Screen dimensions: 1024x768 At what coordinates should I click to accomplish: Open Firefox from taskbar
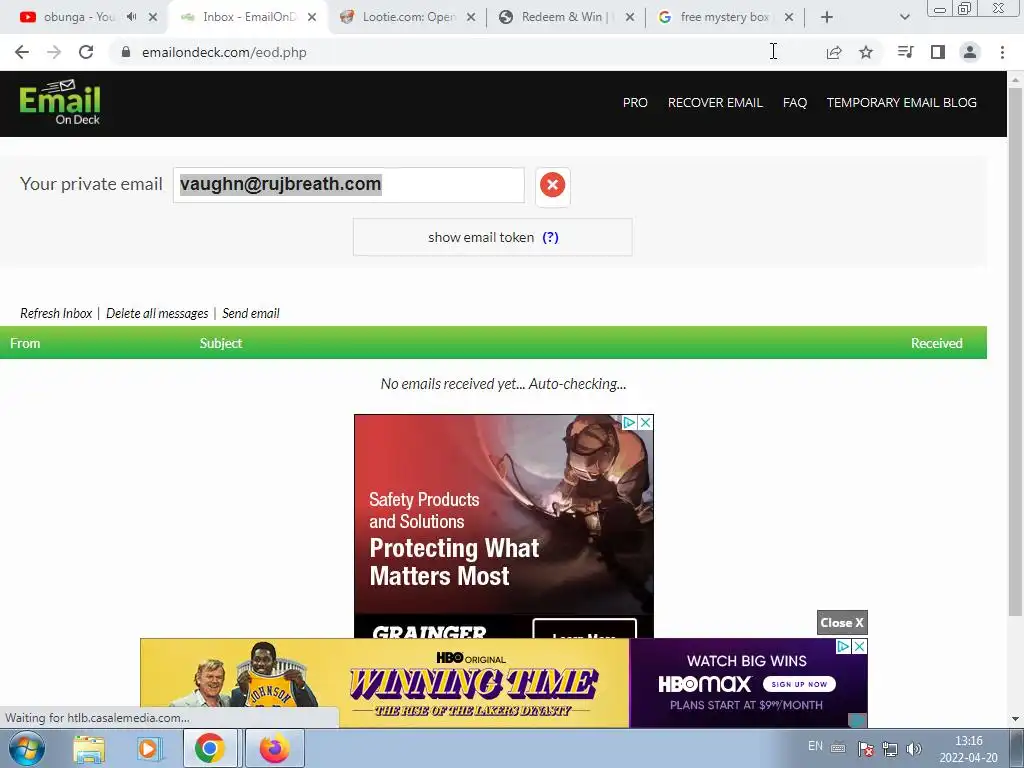coord(274,748)
